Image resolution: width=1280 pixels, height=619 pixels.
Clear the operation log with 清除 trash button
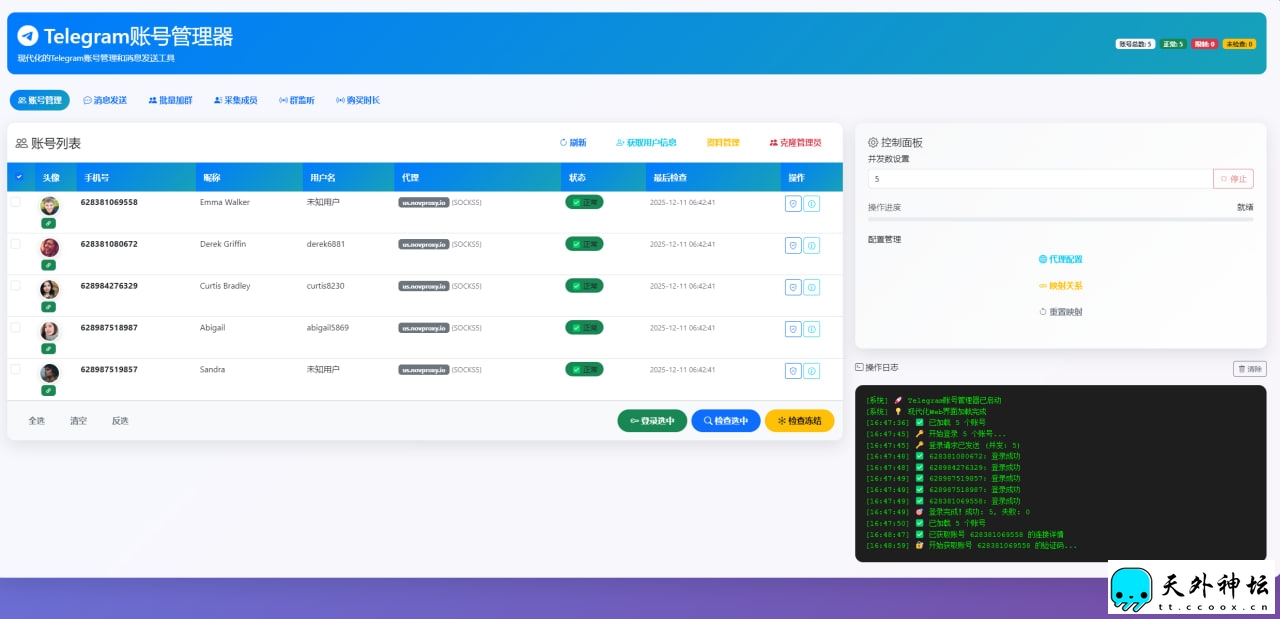tap(1249, 369)
